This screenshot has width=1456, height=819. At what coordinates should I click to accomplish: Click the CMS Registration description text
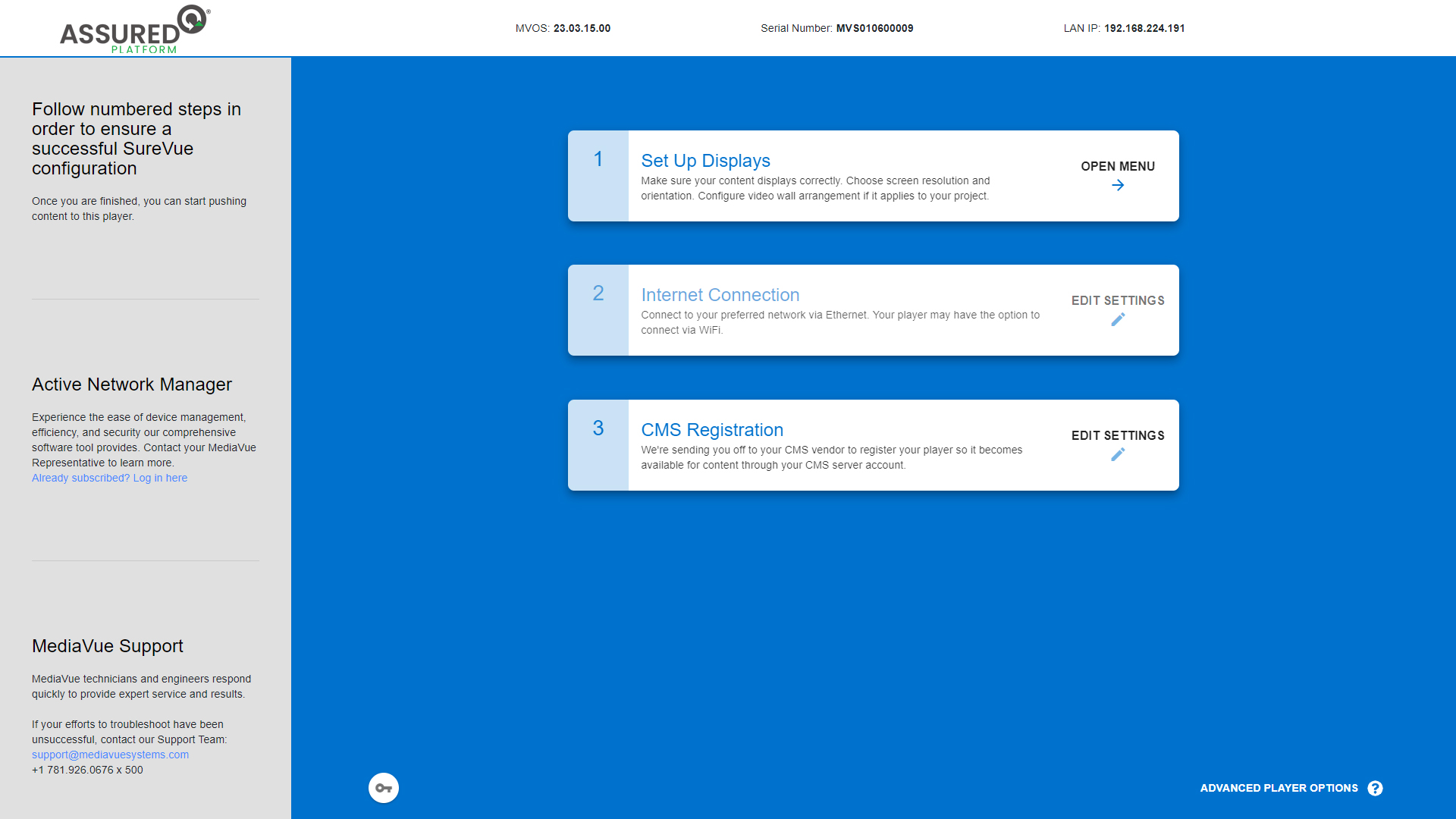[831, 457]
